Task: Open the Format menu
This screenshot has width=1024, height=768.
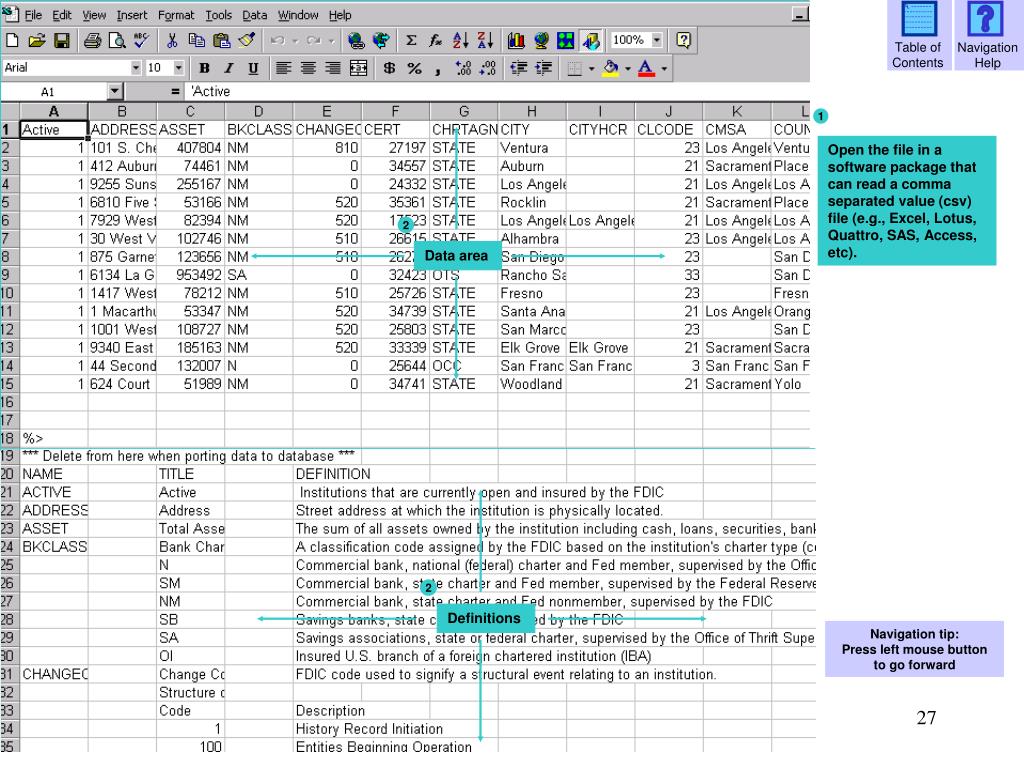Action: tap(176, 15)
